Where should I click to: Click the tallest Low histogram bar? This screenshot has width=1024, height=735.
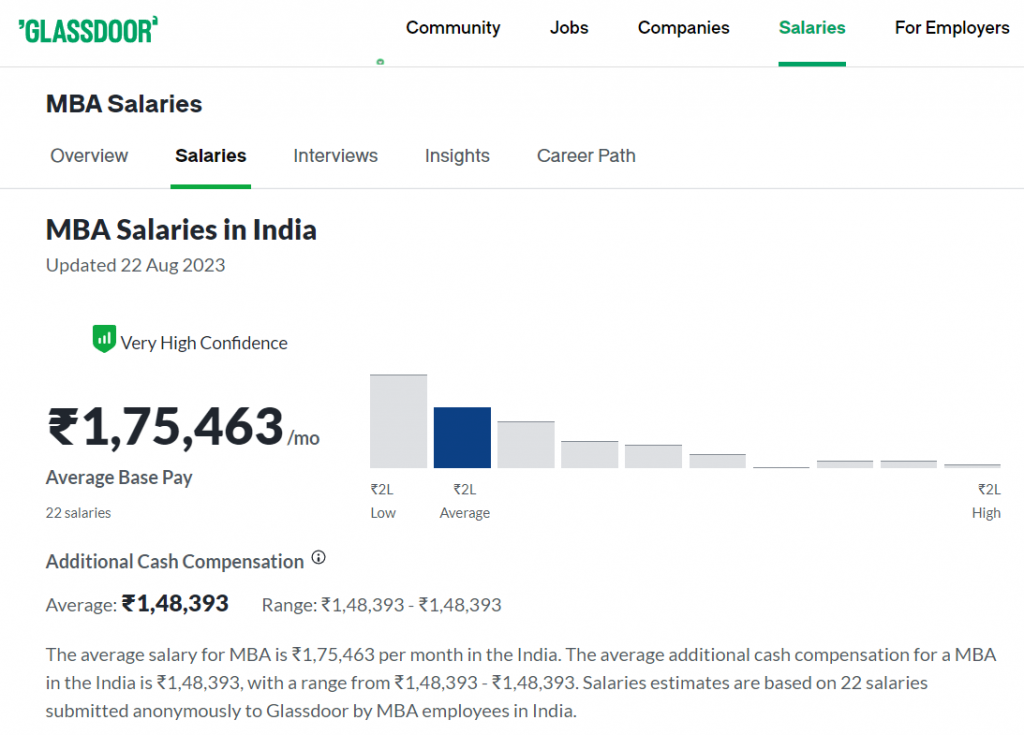click(398, 421)
